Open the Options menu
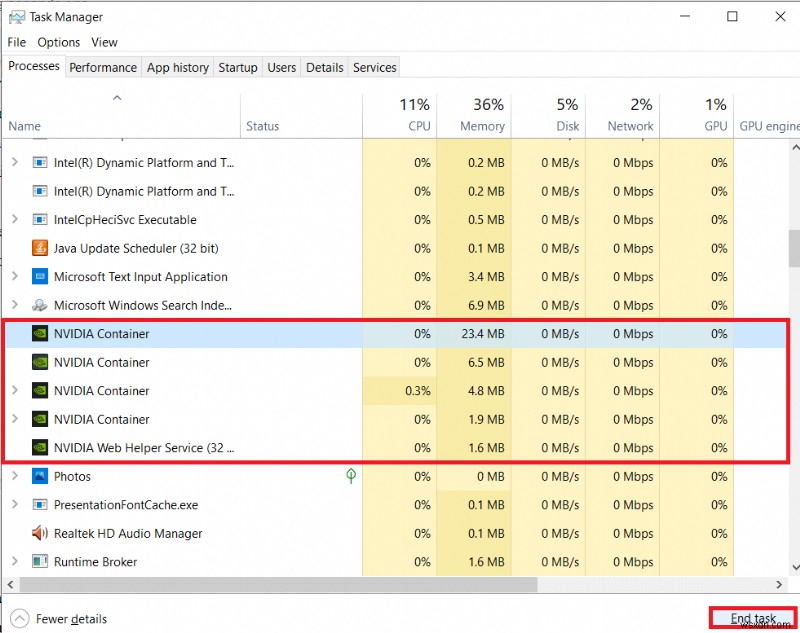The image size is (800, 633). click(59, 42)
